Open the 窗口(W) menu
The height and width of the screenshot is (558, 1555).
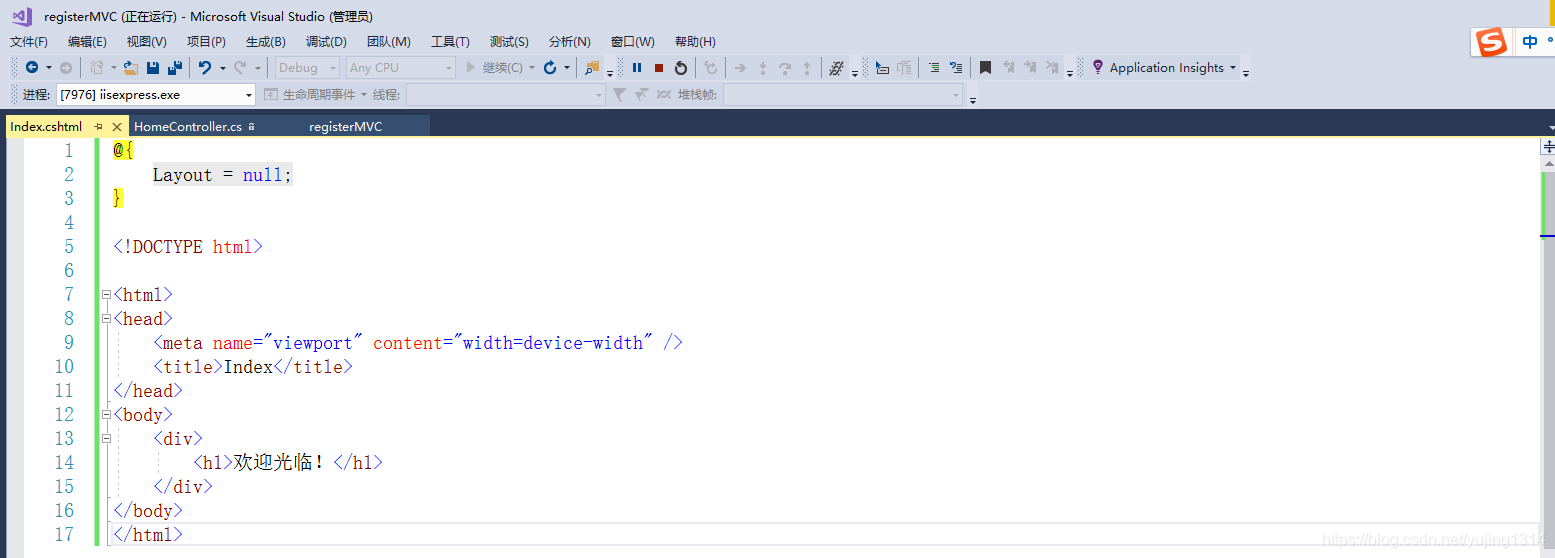click(632, 42)
